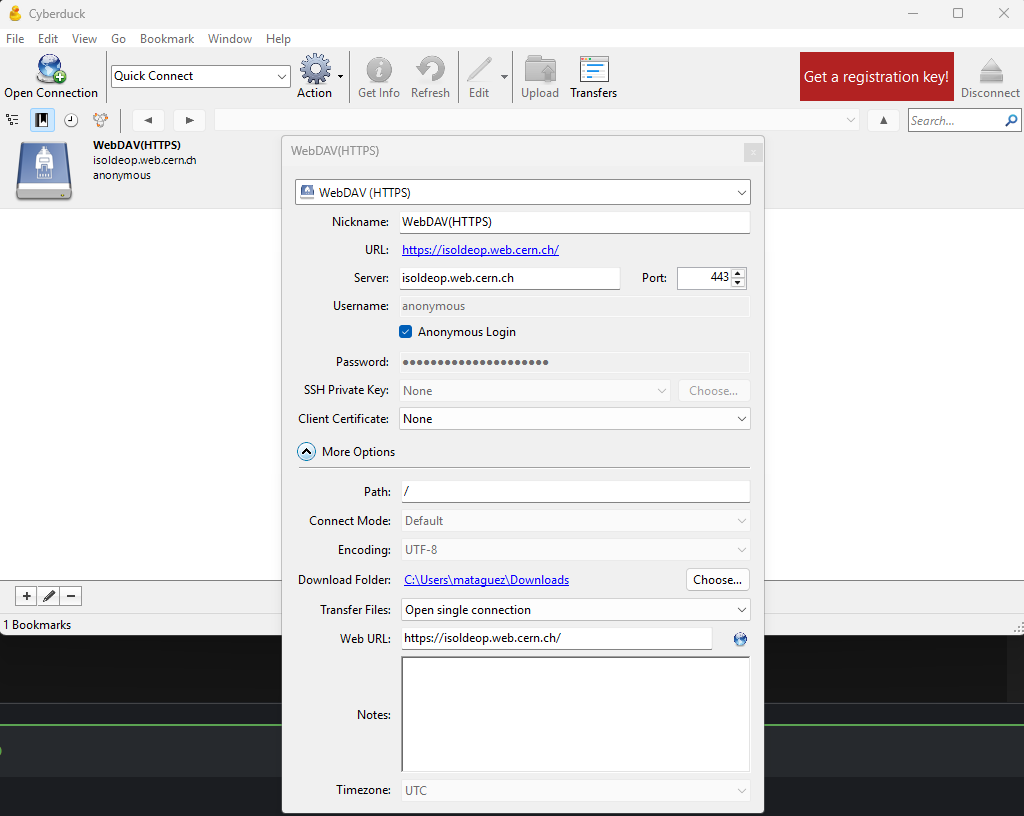Switch to the bookmarks view icon
This screenshot has width=1024, height=816.
pos(42,120)
